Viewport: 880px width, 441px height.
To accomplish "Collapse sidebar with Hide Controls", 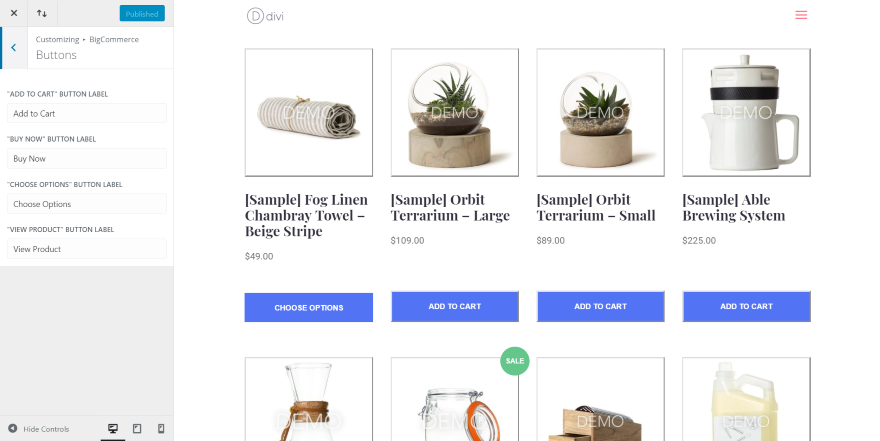I will 39,429.
